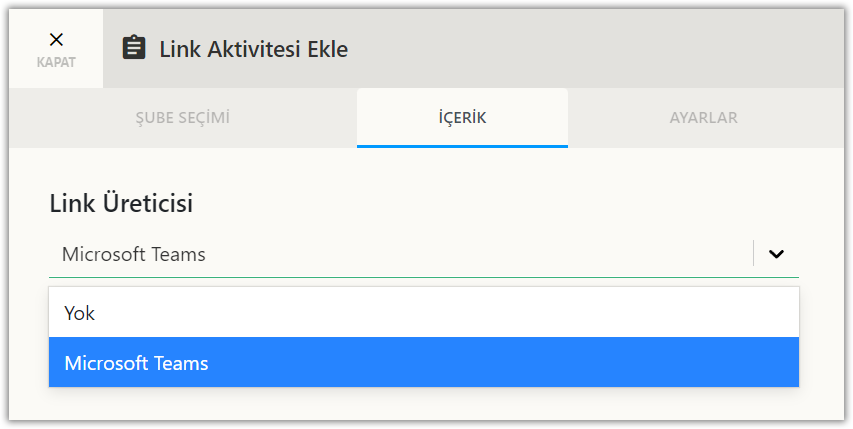Select the highlighted Microsoft Teams option
This screenshot has width=853, height=429.
coord(136,363)
